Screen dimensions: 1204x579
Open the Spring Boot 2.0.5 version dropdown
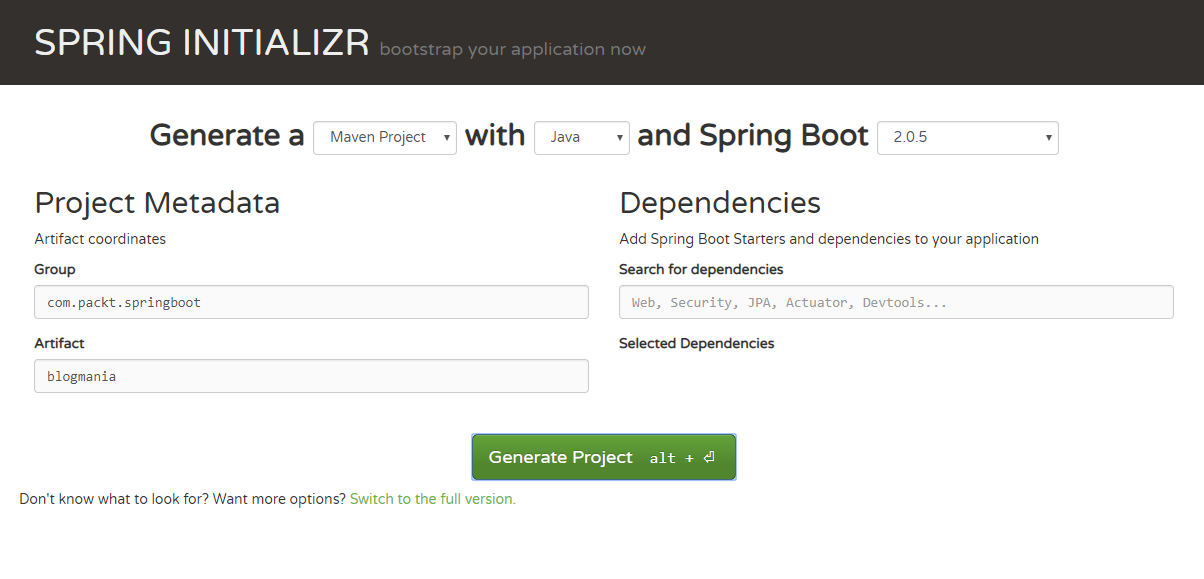[967, 138]
